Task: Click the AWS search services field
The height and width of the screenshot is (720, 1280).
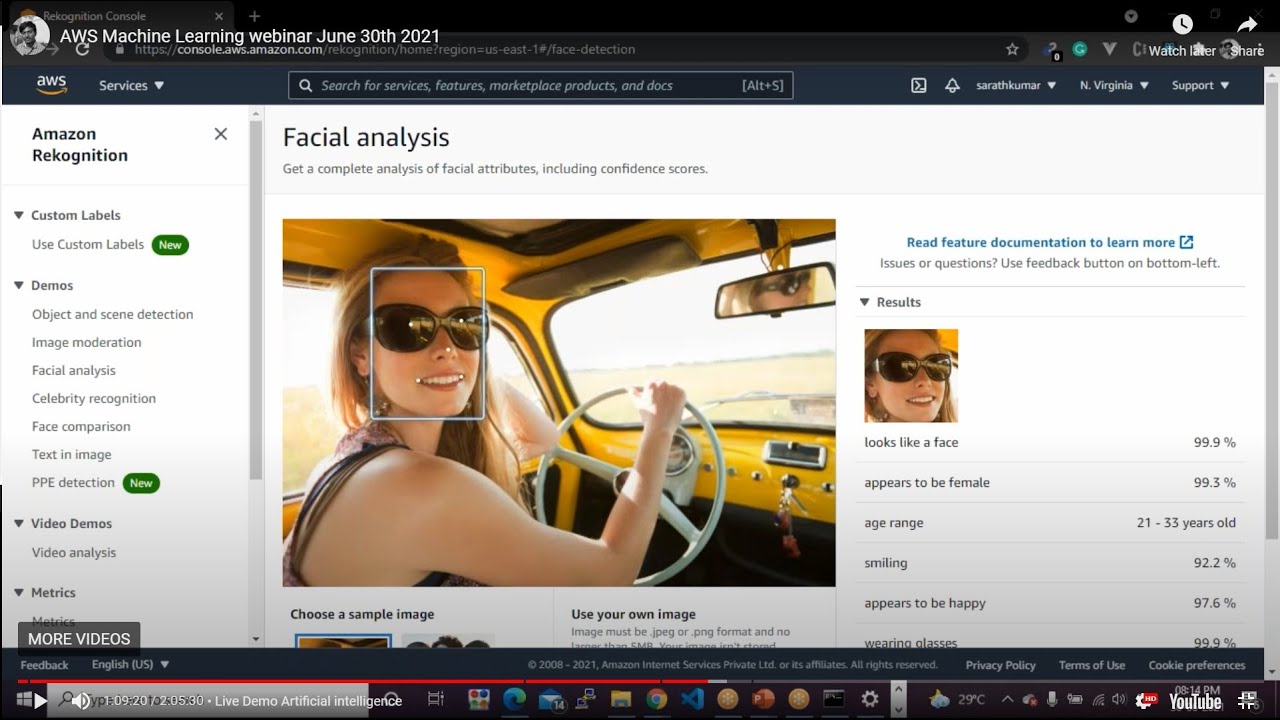Action: pyautogui.click(x=541, y=86)
